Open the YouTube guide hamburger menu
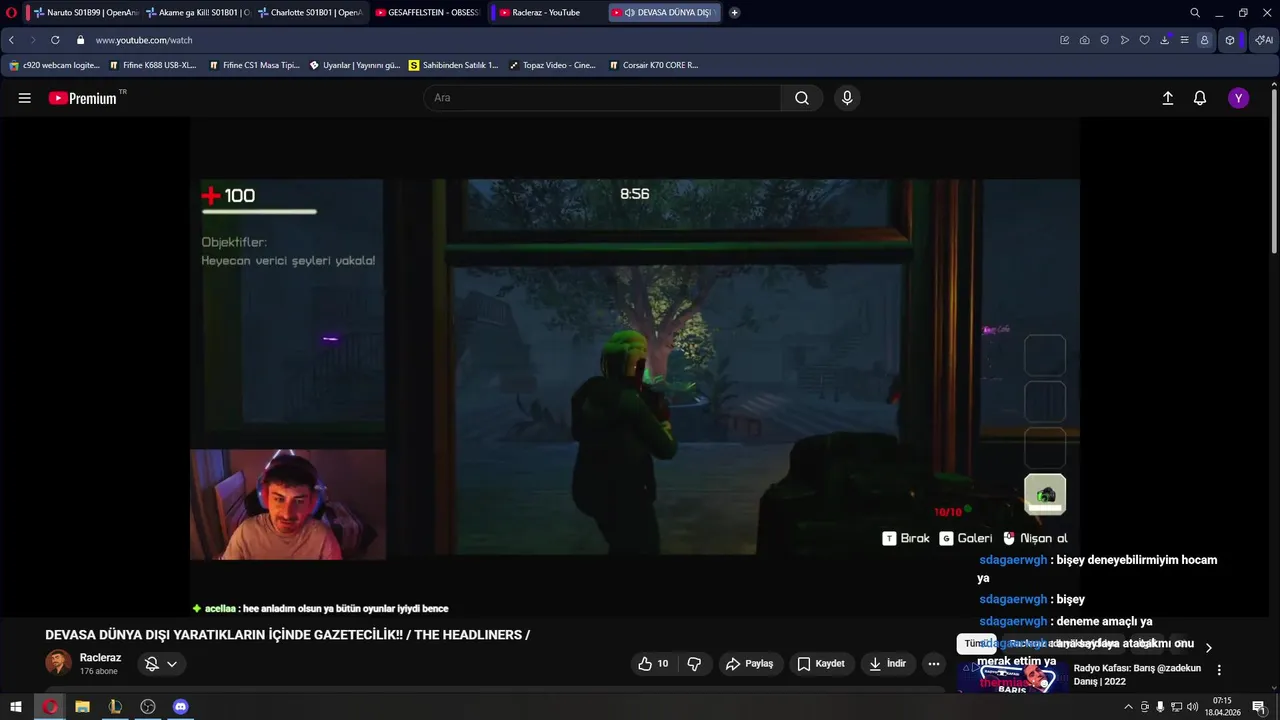The image size is (1280, 720). pyautogui.click(x=25, y=98)
